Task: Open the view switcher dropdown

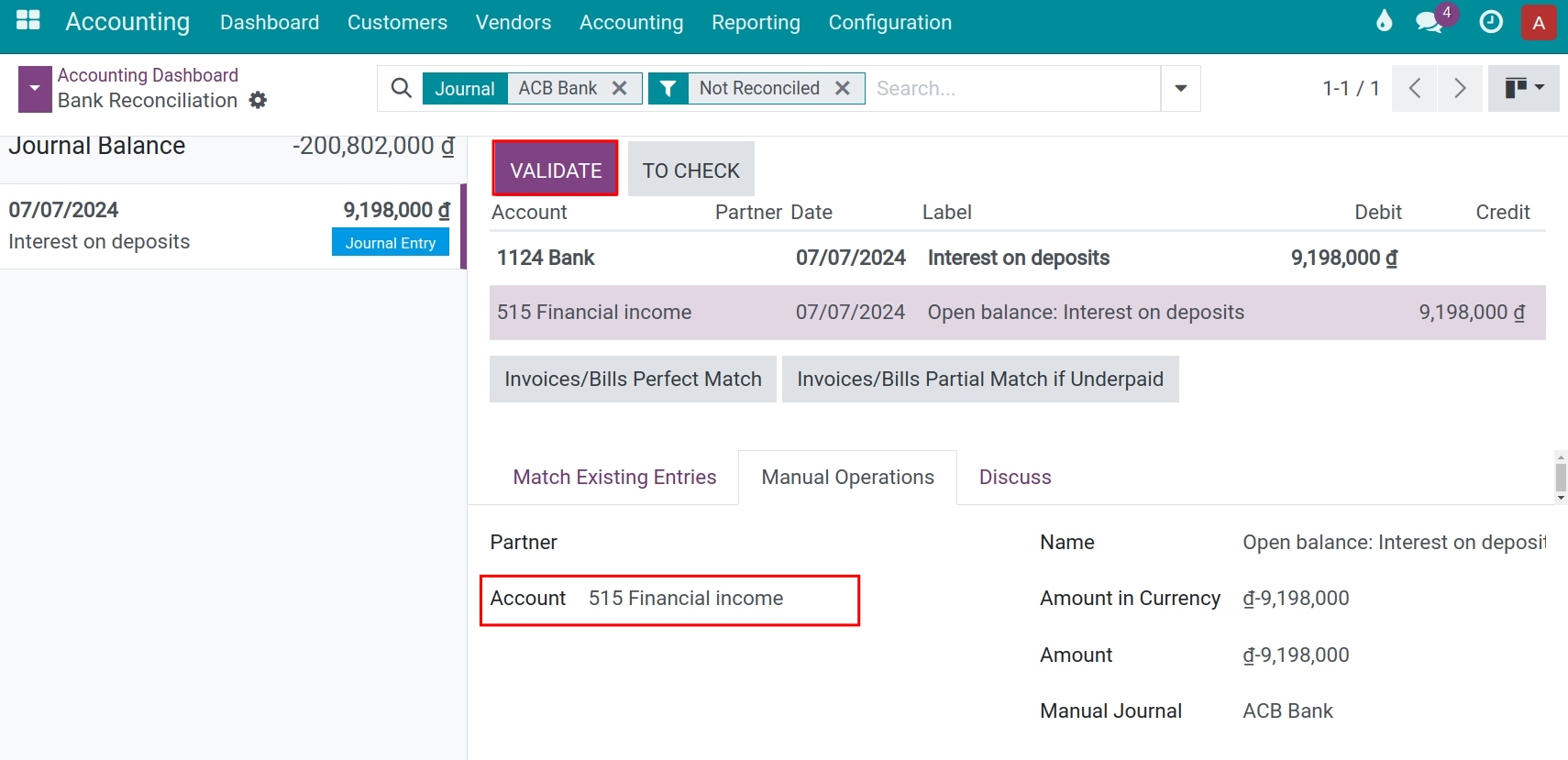Action: click(x=1524, y=88)
